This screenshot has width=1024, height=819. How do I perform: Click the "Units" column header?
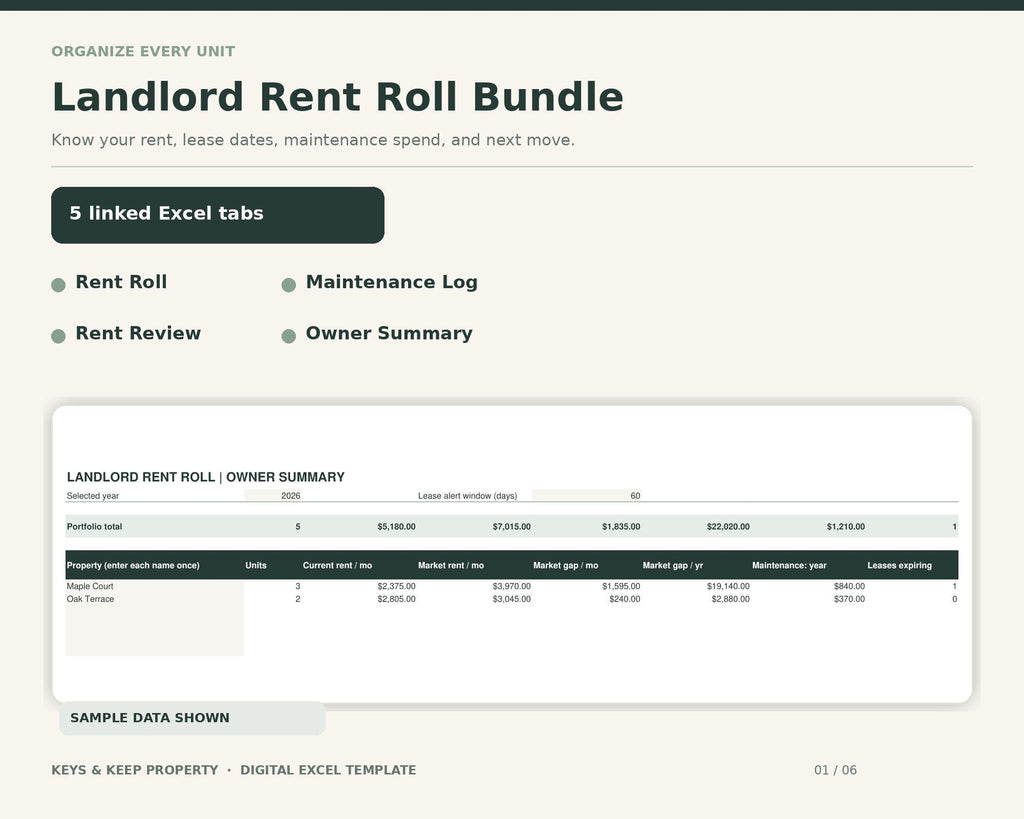click(256, 566)
